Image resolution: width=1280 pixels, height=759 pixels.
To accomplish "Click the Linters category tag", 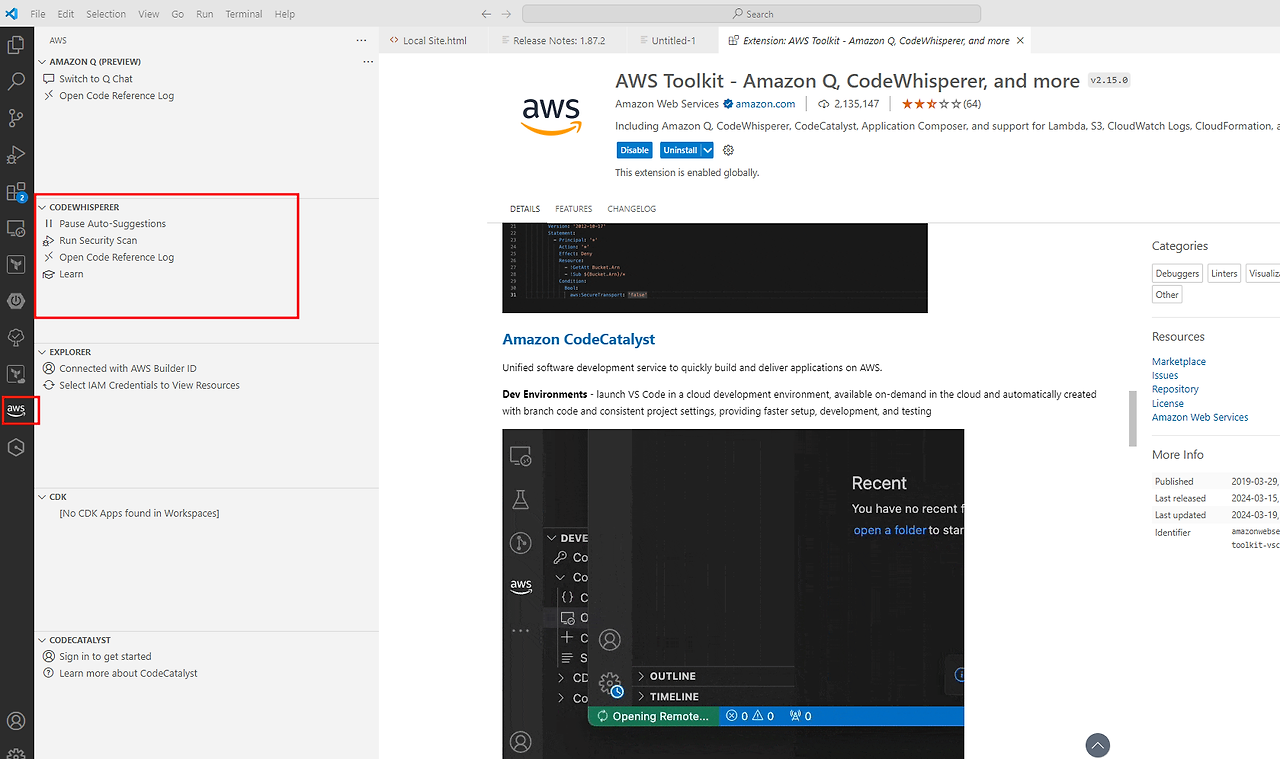I will (1224, 273).
